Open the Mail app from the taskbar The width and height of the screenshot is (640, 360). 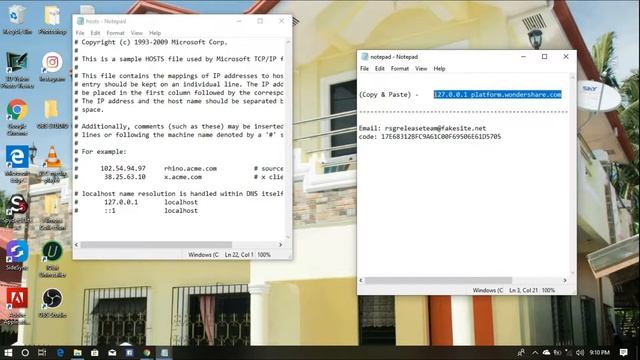pyautogui.click(x=112, y=353)
